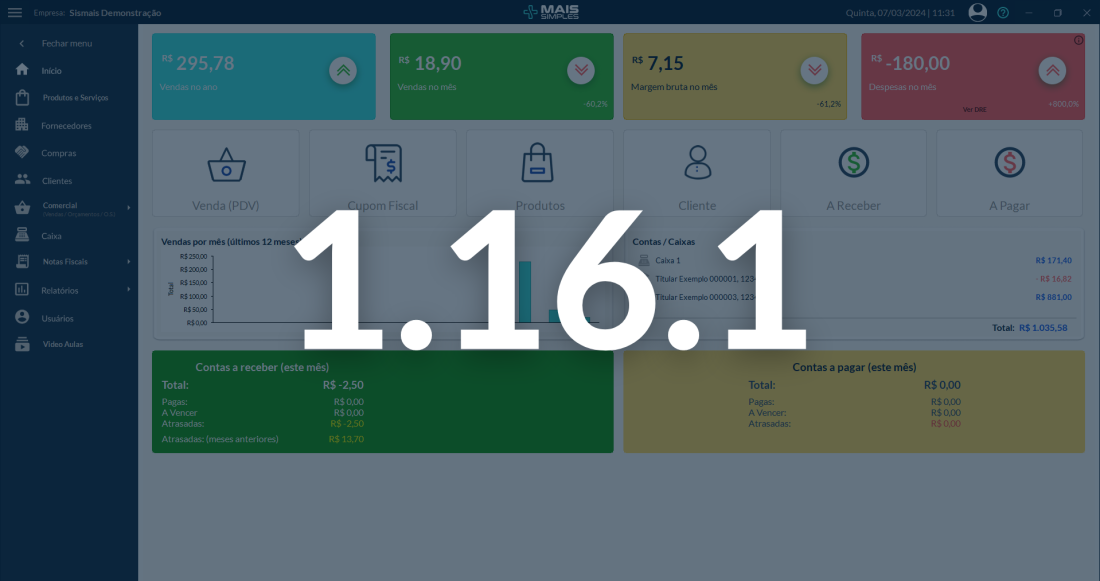Expand the Relatórios submenu arrow
The width and height of the screenshot is (1100, 581).
point(128,289)
